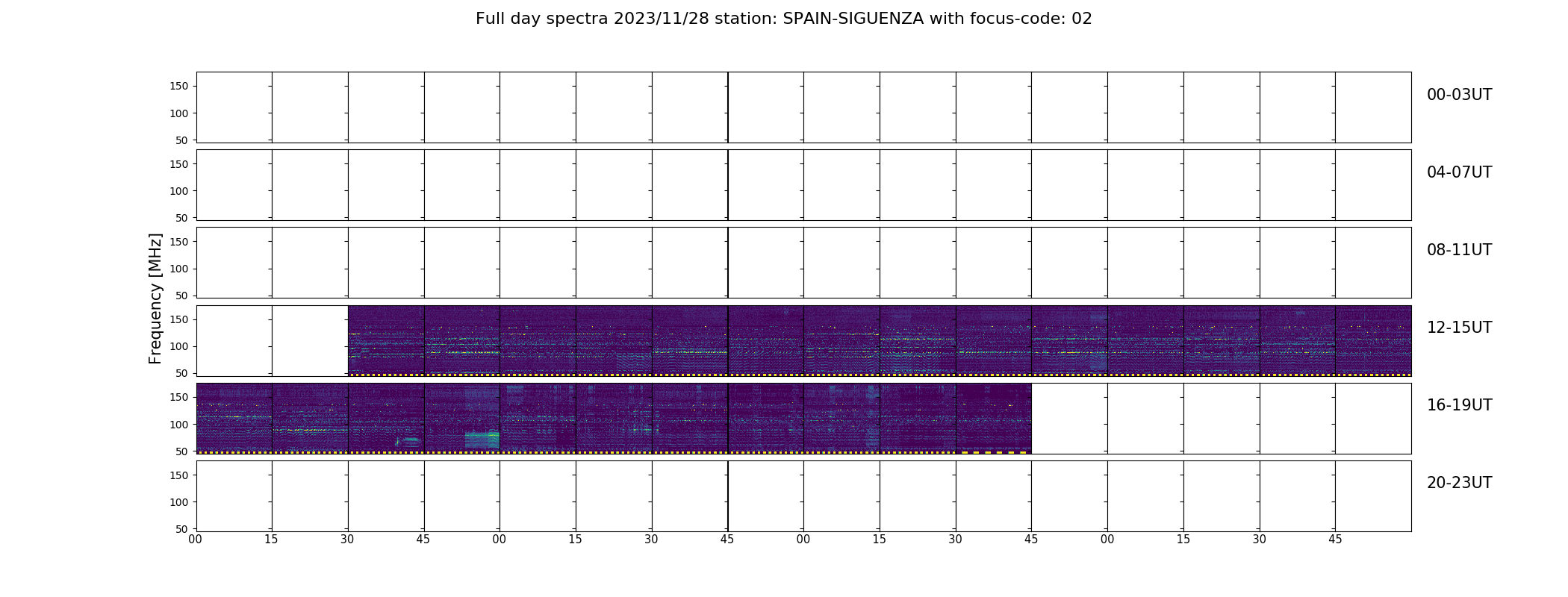The image size is (1568, 597).
Task: Select the 00-03UT row label
Action: pos(1459,95)
